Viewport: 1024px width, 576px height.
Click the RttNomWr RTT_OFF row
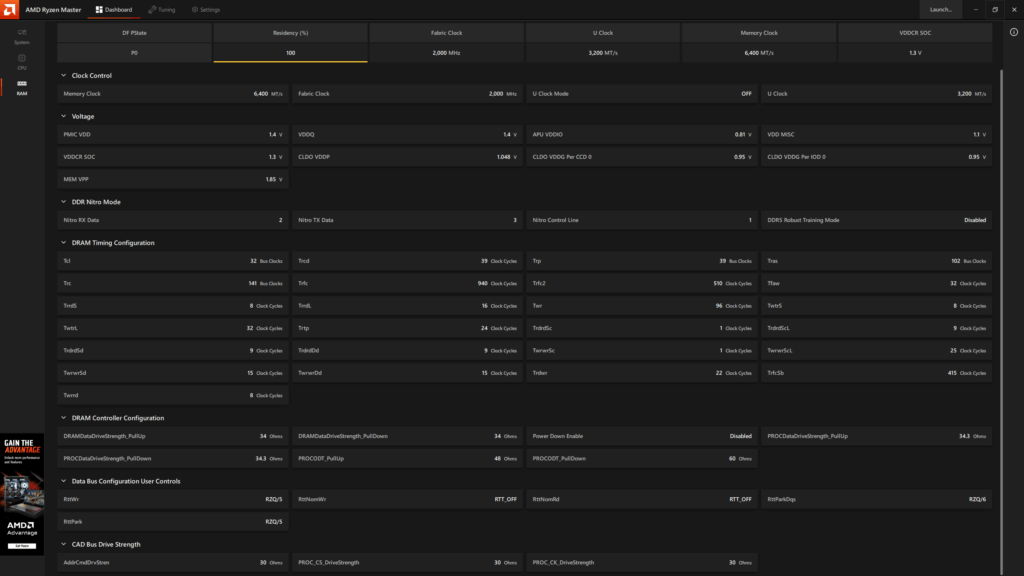click(x=407, y=500)
